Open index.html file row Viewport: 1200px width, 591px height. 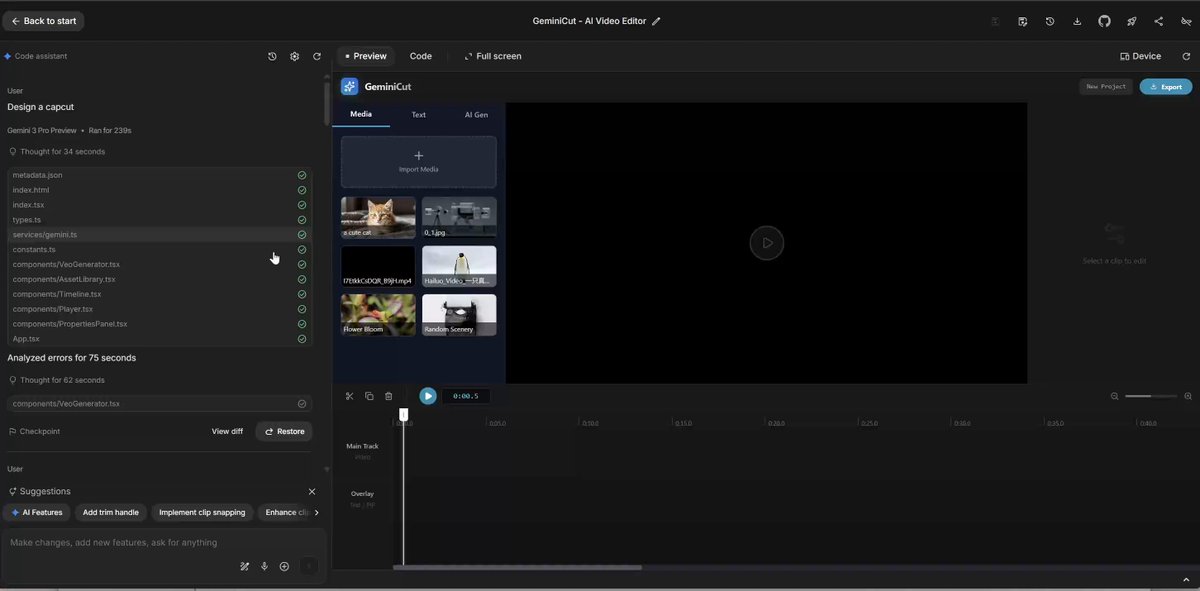coord(160,190)
